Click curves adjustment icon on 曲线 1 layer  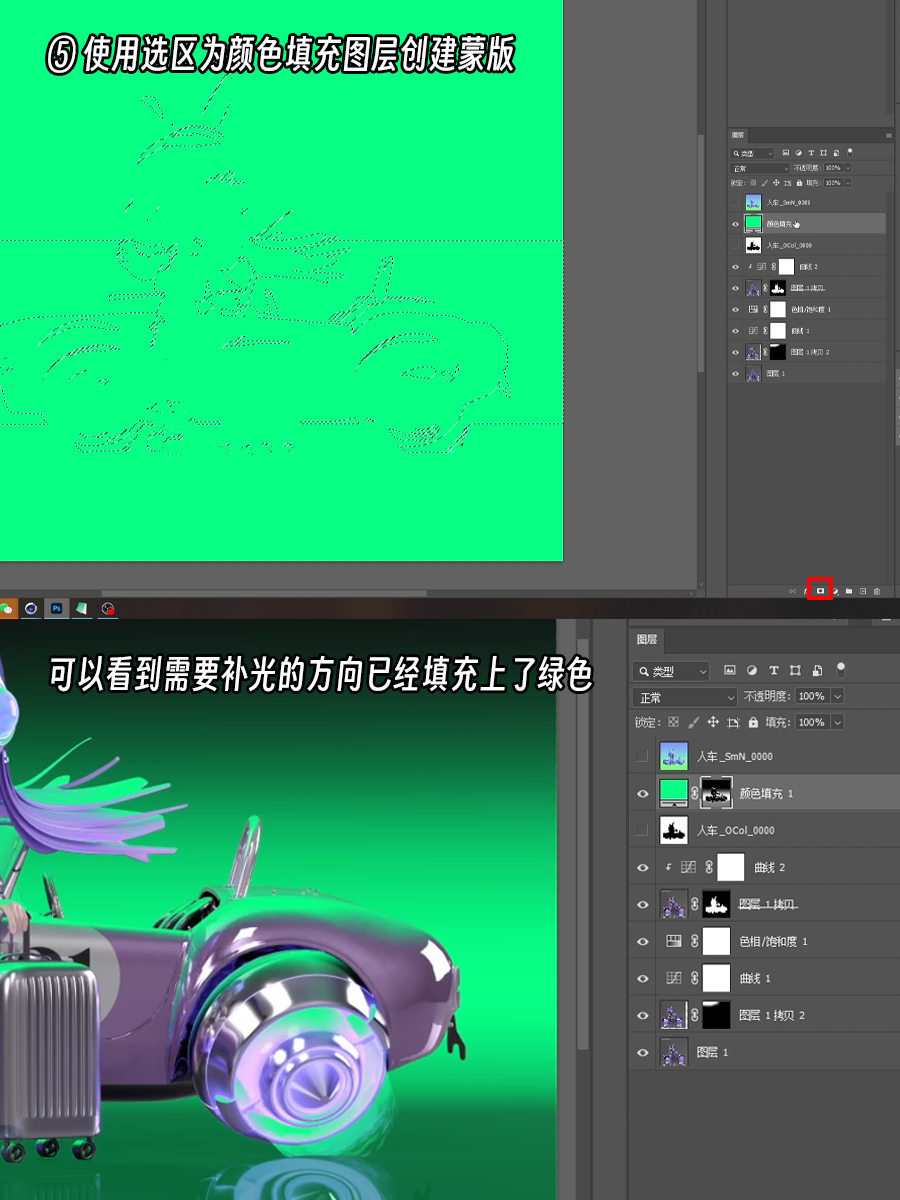[674, 978]
